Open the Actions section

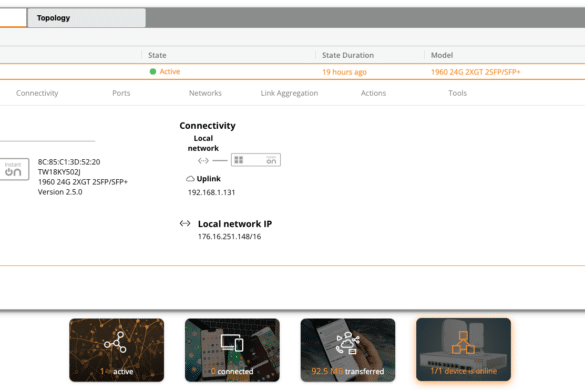373,93
